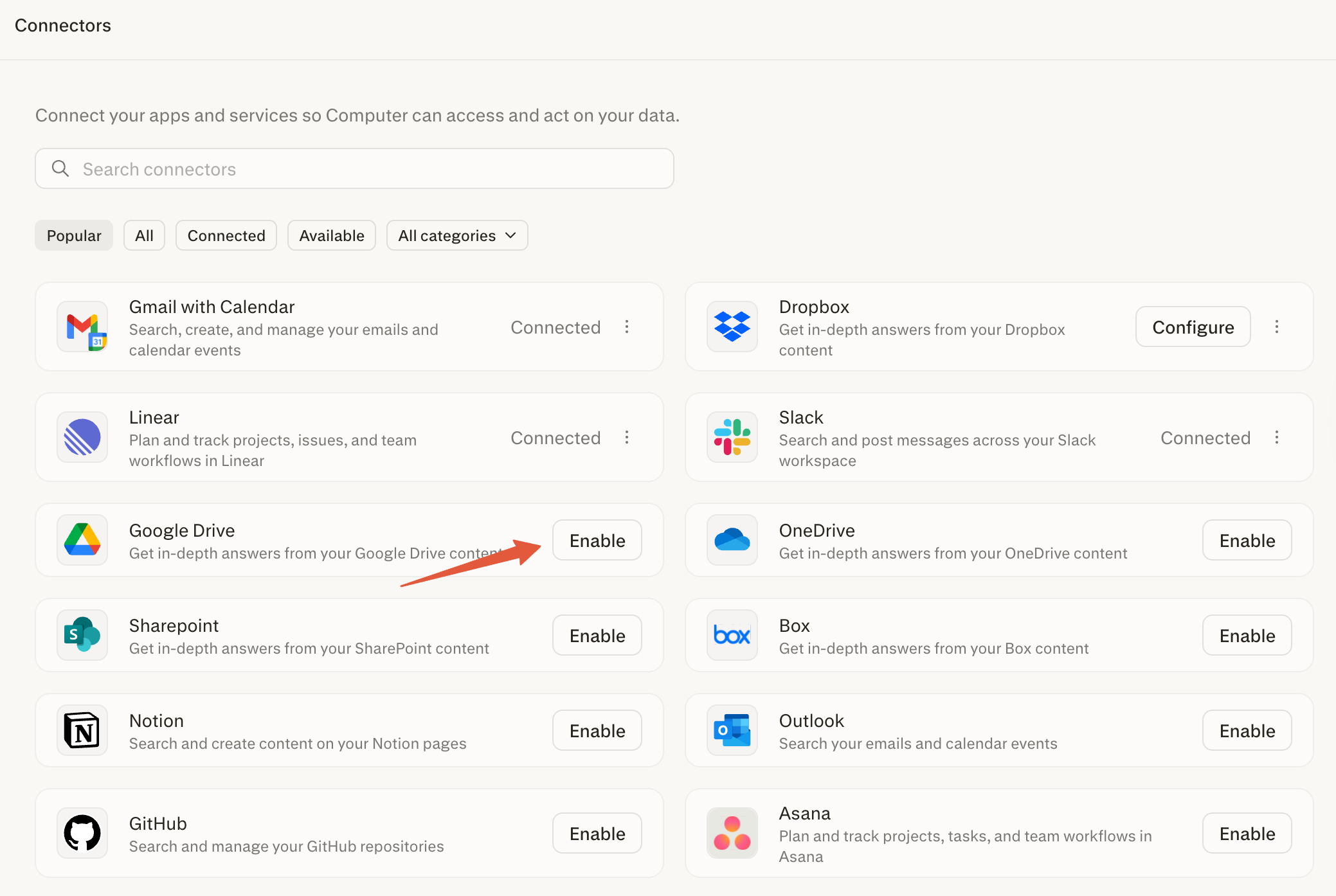Enable the Sharepoint connector

tap(597, 635)
